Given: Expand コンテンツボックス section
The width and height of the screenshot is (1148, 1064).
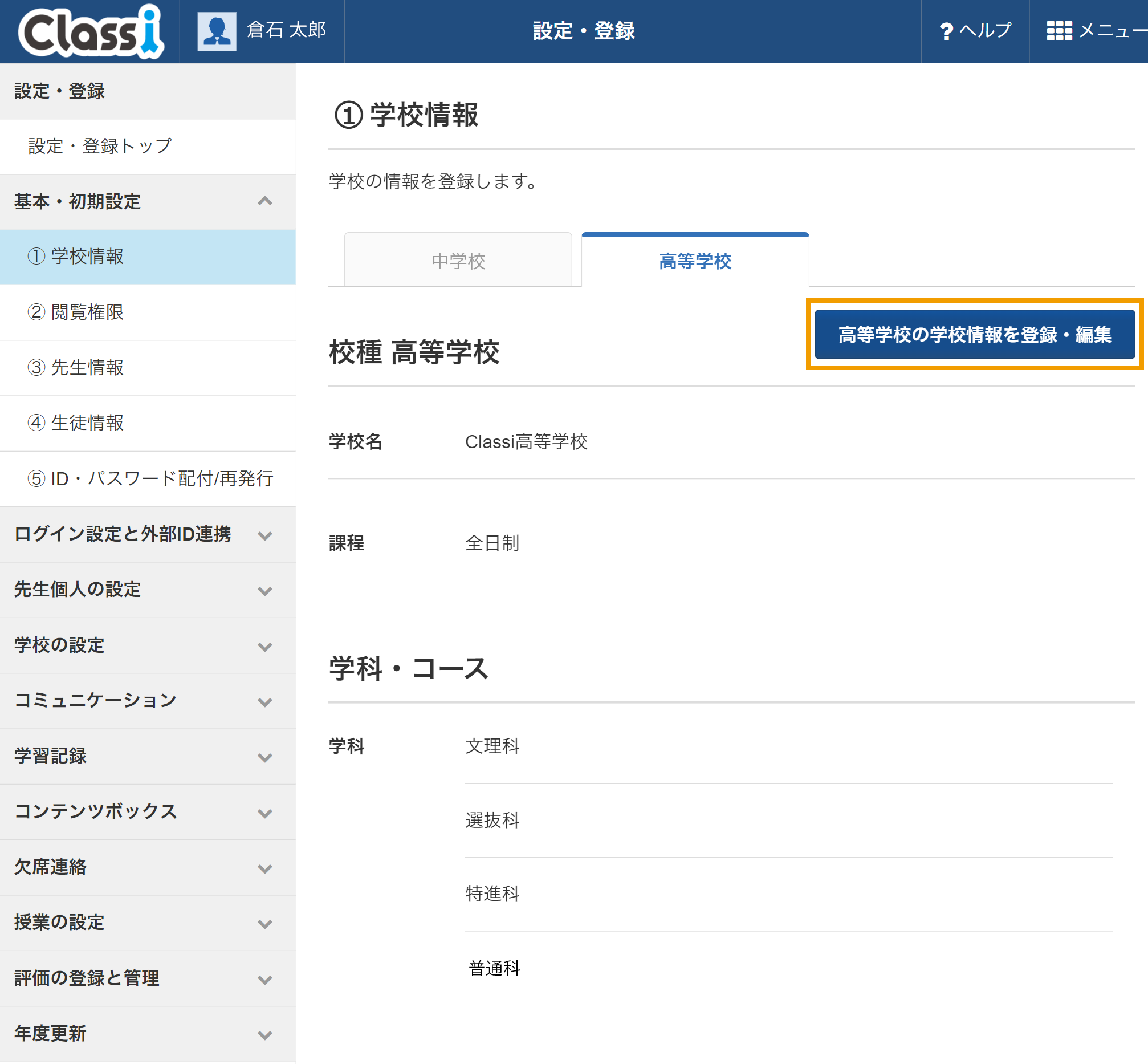Looking at the screenshot, I should pos(148,812).
